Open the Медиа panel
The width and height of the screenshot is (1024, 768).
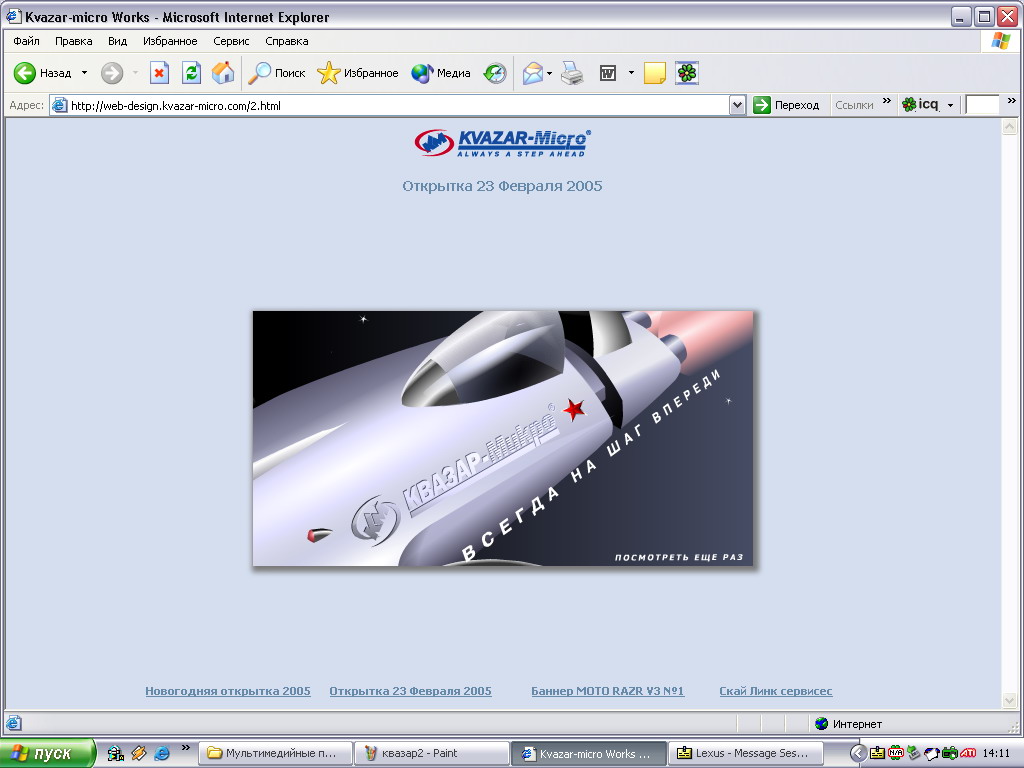[x=441, y=73]
